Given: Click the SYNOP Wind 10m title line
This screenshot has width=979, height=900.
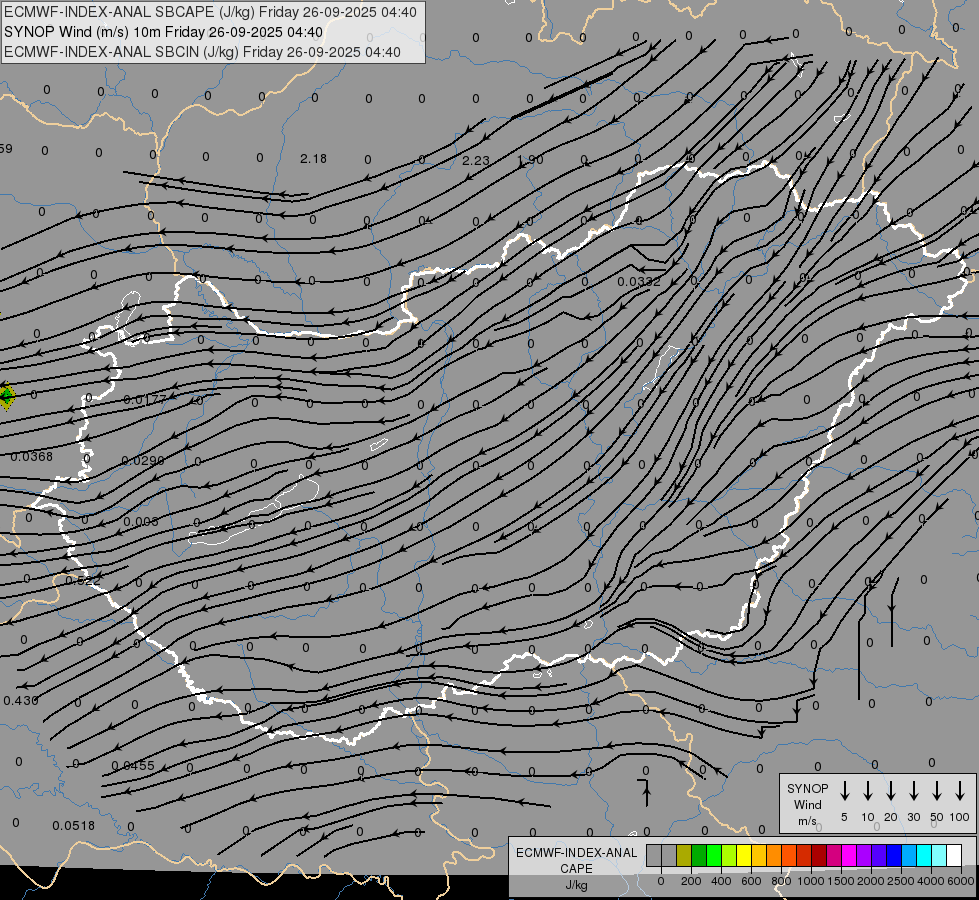Looking at the screenshot, I should (162, 32).
